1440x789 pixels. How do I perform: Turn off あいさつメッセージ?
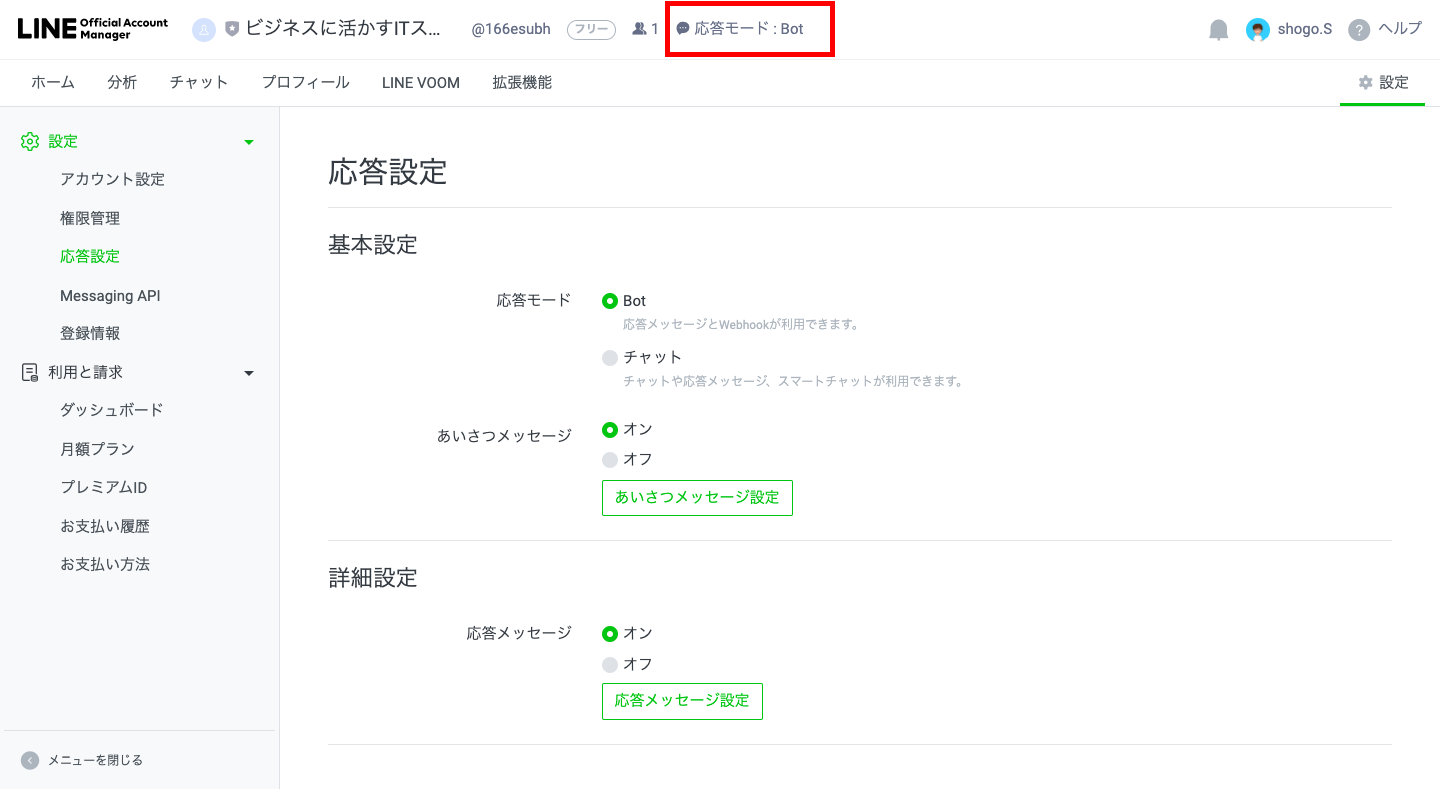[611, 459]
